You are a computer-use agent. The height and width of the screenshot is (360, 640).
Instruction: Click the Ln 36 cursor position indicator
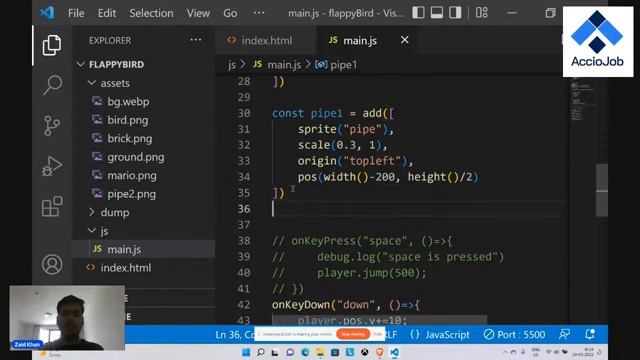(235, 335)
